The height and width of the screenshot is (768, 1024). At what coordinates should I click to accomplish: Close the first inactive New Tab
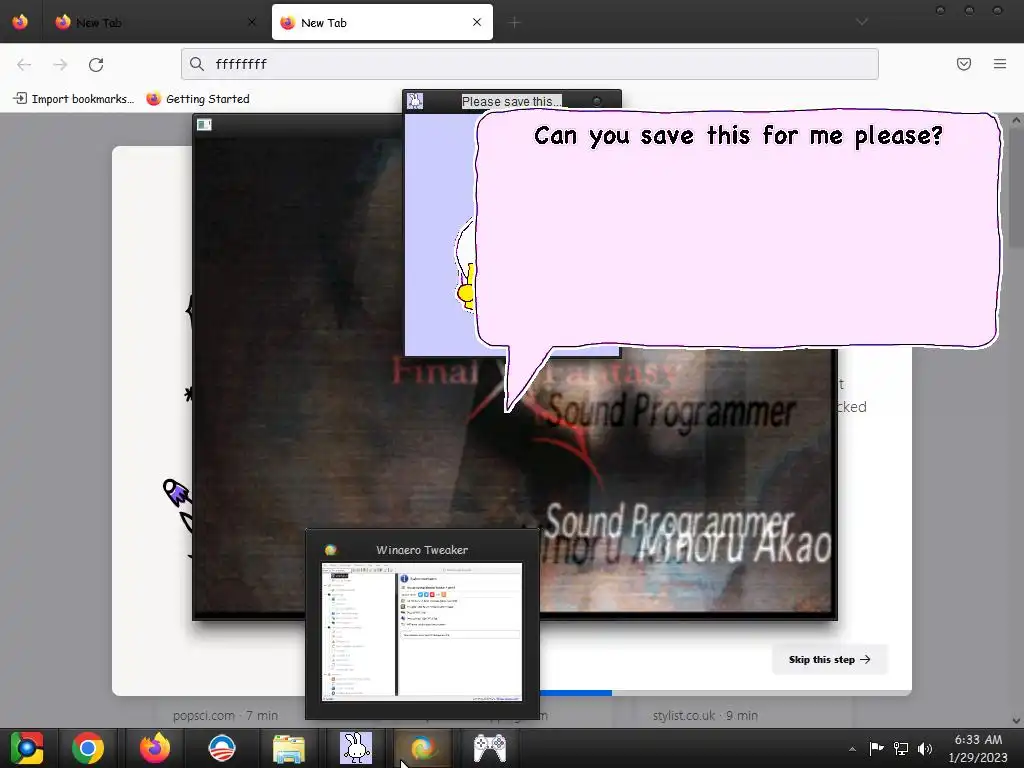click(252, 22)
